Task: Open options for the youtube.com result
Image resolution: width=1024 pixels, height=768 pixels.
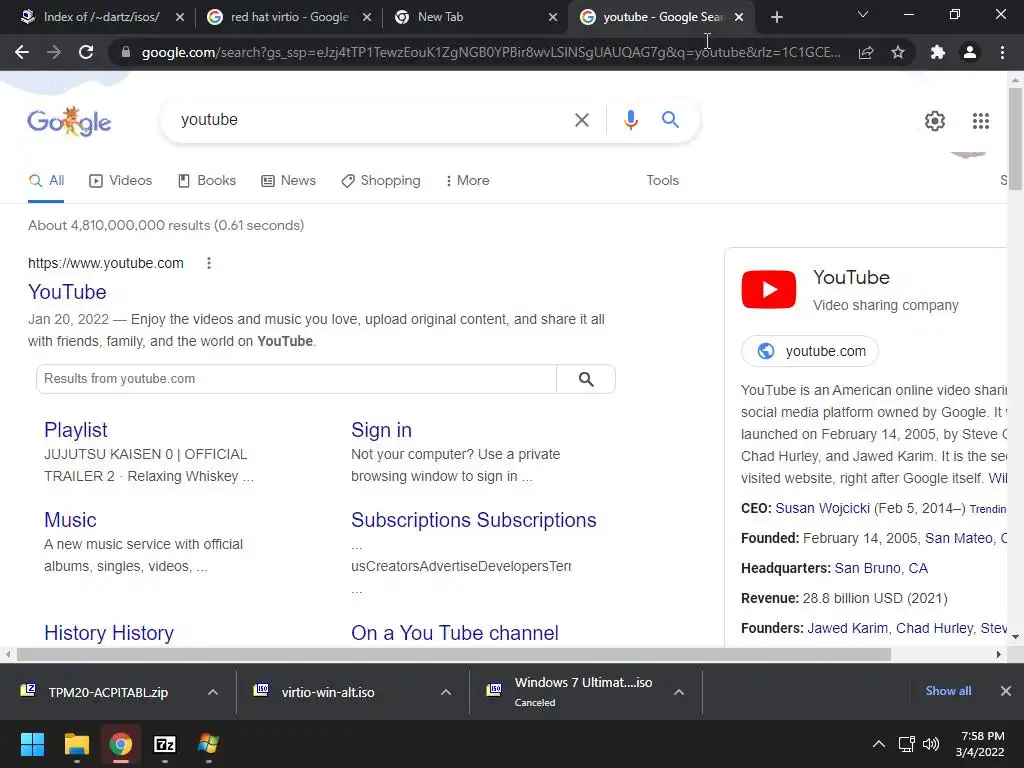Action: coord(209,263)
